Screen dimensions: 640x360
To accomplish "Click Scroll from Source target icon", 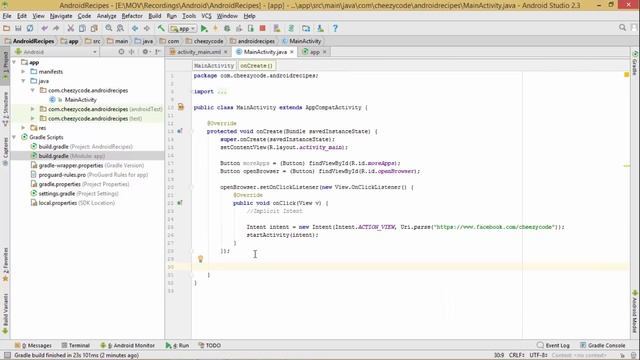I will [x=121, y=52].
